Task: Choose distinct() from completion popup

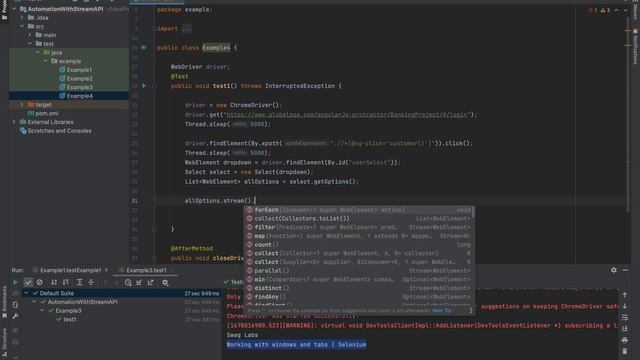Action: click(x=359, y=288)
